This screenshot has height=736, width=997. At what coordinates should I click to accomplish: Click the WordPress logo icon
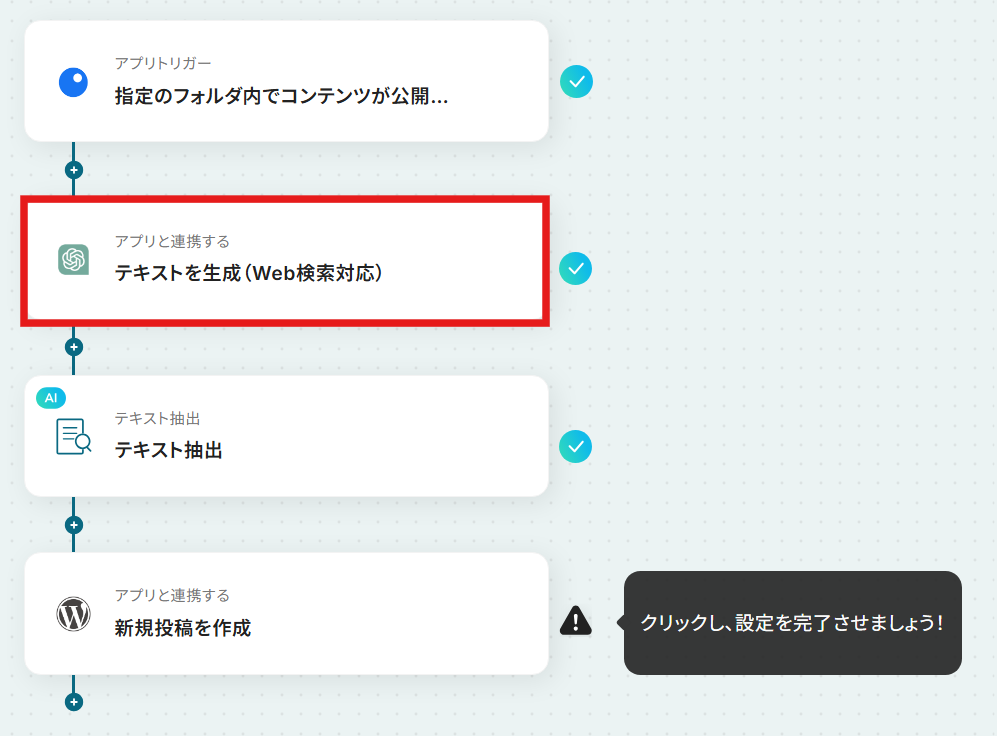(x=74, y=614)
